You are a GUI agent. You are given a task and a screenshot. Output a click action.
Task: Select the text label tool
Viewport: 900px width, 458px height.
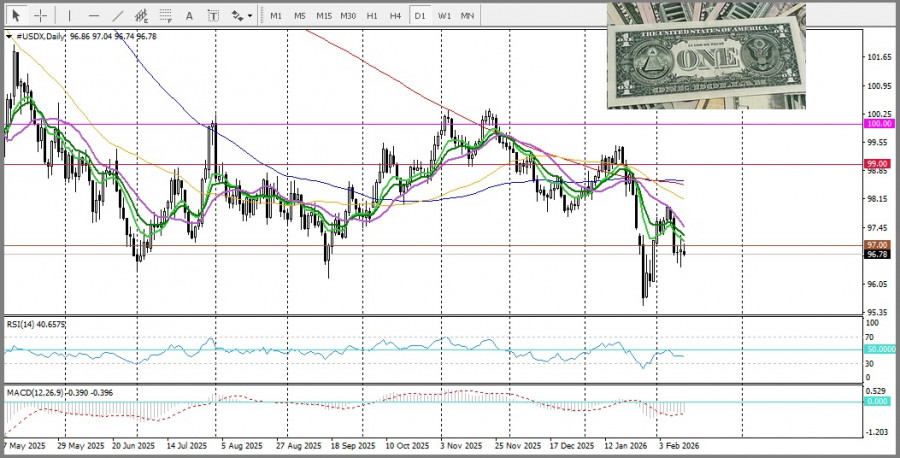click(213, 16)
